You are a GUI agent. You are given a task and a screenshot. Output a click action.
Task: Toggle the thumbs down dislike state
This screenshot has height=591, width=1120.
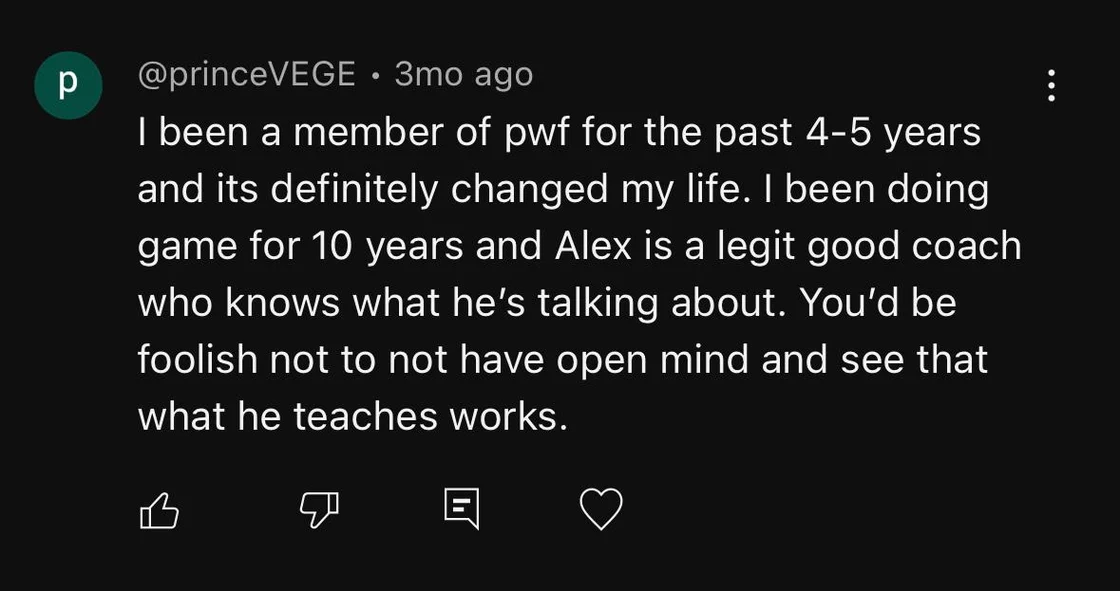[318, 511]
